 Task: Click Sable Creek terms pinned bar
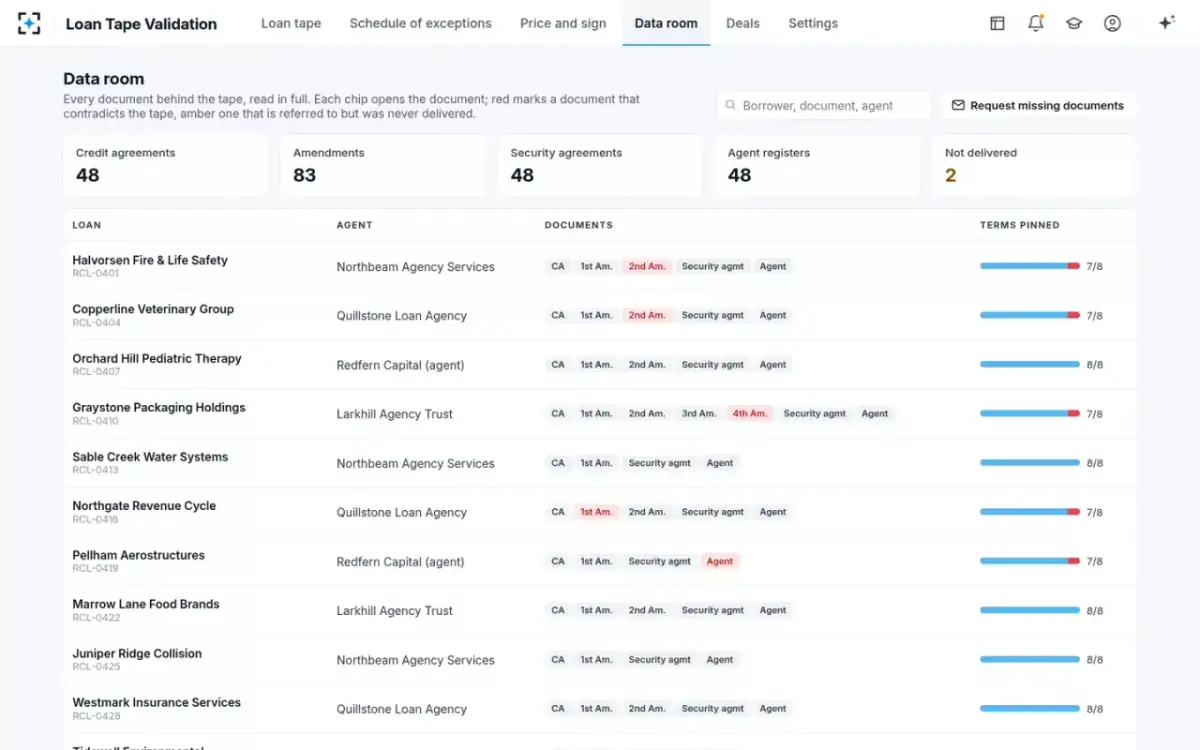(1030, 463)
